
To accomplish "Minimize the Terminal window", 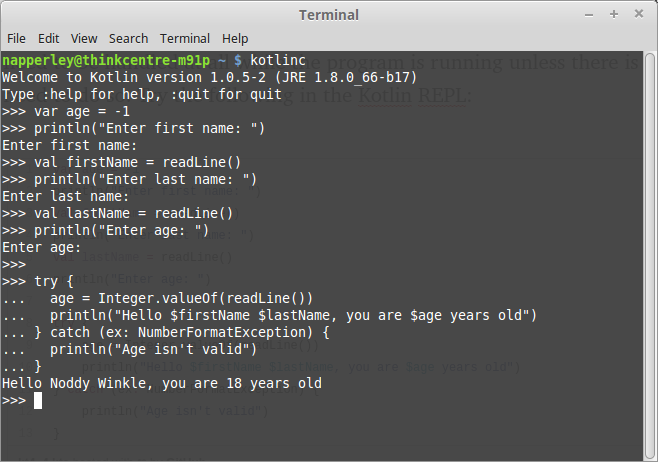I will click(x=589, y=15).
